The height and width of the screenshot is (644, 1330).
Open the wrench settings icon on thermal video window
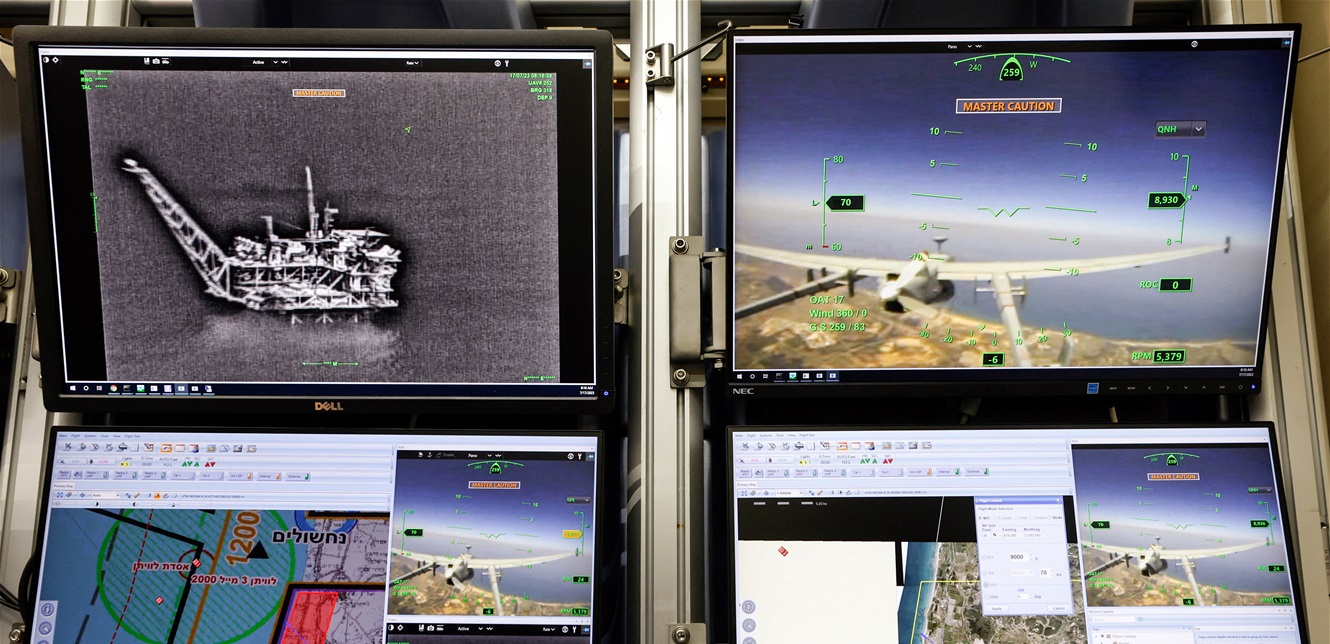(507, 63)
